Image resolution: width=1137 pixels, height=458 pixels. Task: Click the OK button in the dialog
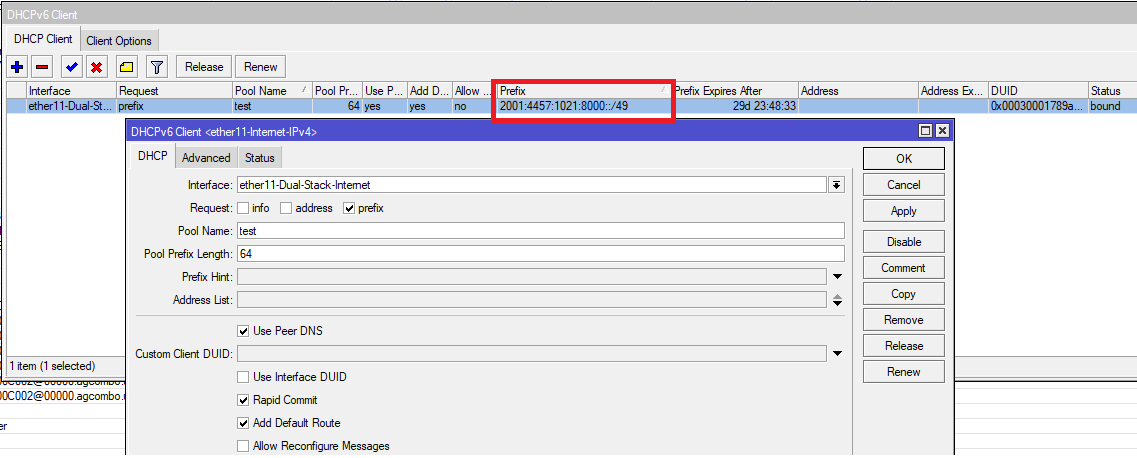904,159
